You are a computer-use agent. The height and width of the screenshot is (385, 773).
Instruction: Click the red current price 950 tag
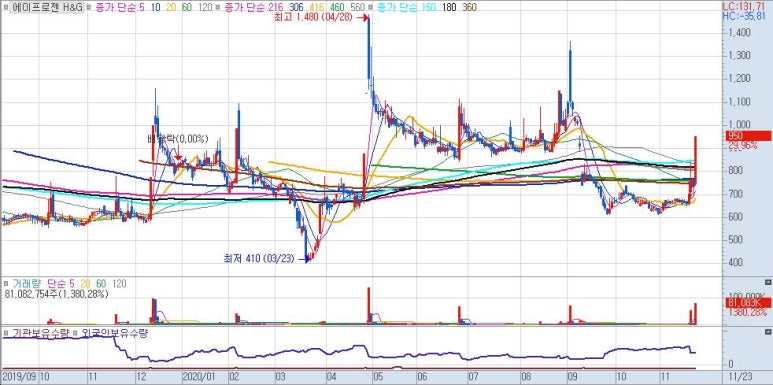pos(748,136)
